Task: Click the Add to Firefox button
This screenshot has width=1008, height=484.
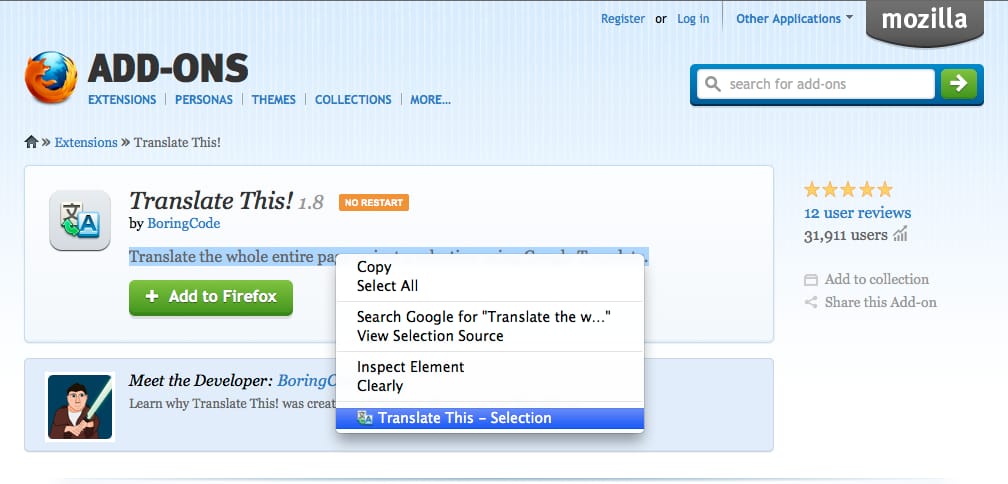Action: tap(211, 297)
